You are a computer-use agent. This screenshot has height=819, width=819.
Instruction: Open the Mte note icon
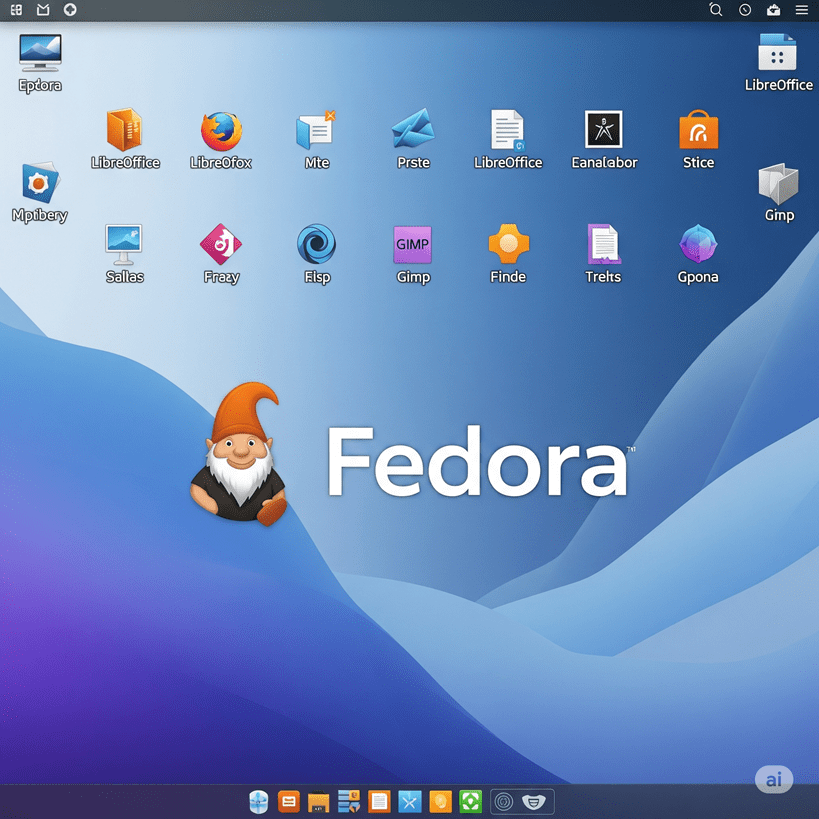[x=315, y=130]
